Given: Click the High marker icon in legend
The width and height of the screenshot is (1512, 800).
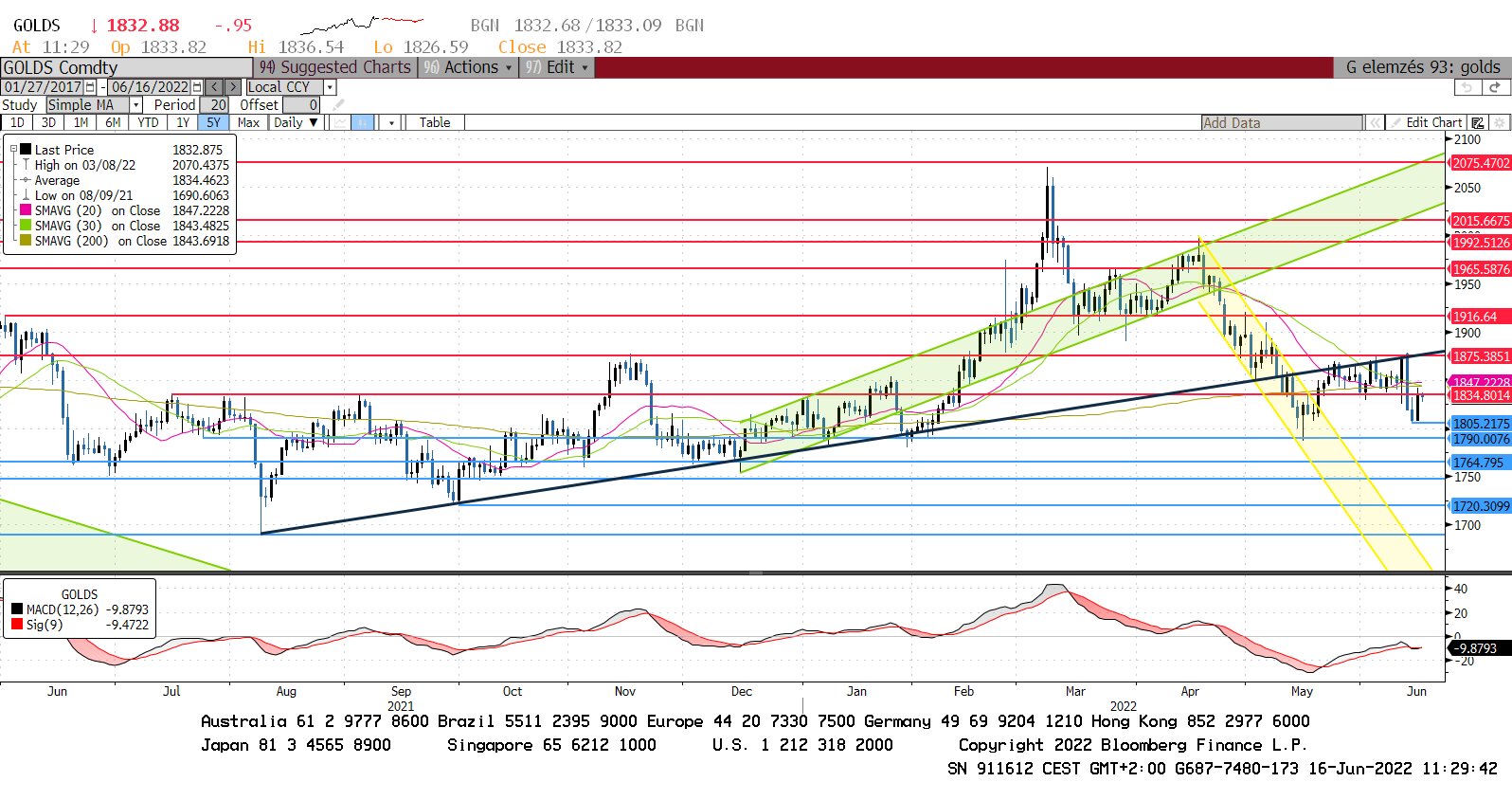Looking at the screenshot, I should click(26, 165).
